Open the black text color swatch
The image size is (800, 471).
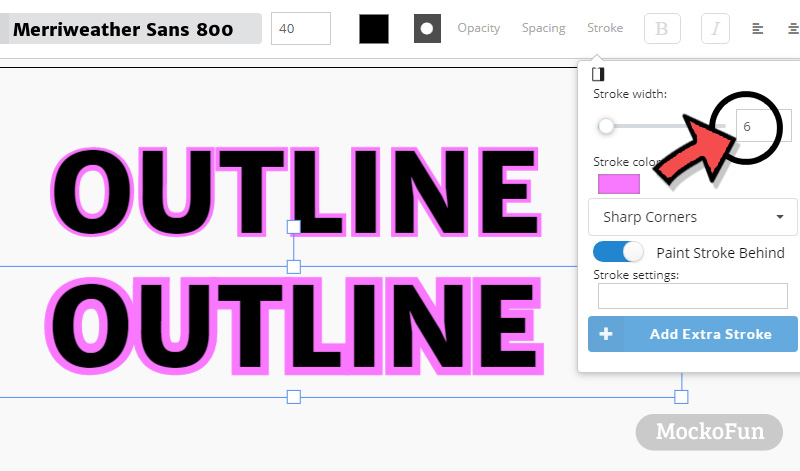click(374, 29)
